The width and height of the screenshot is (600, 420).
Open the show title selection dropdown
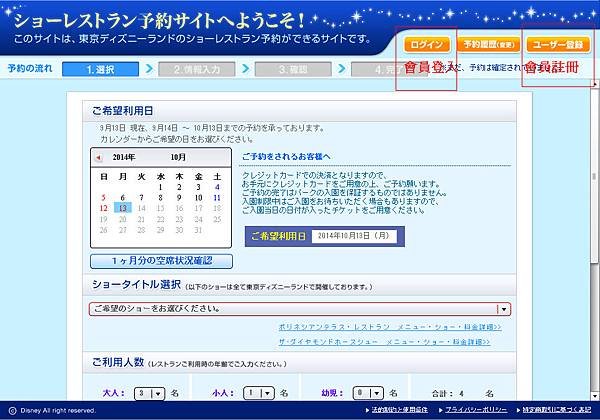pyautogui.click(x=300, y=309)
